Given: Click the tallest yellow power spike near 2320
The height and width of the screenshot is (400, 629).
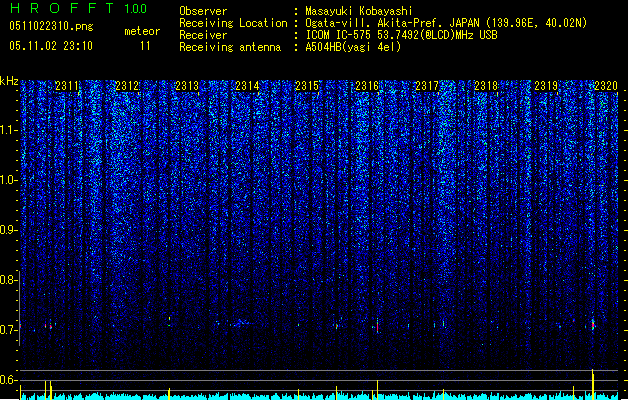Looking at the screenshot, I should point(593,384).
